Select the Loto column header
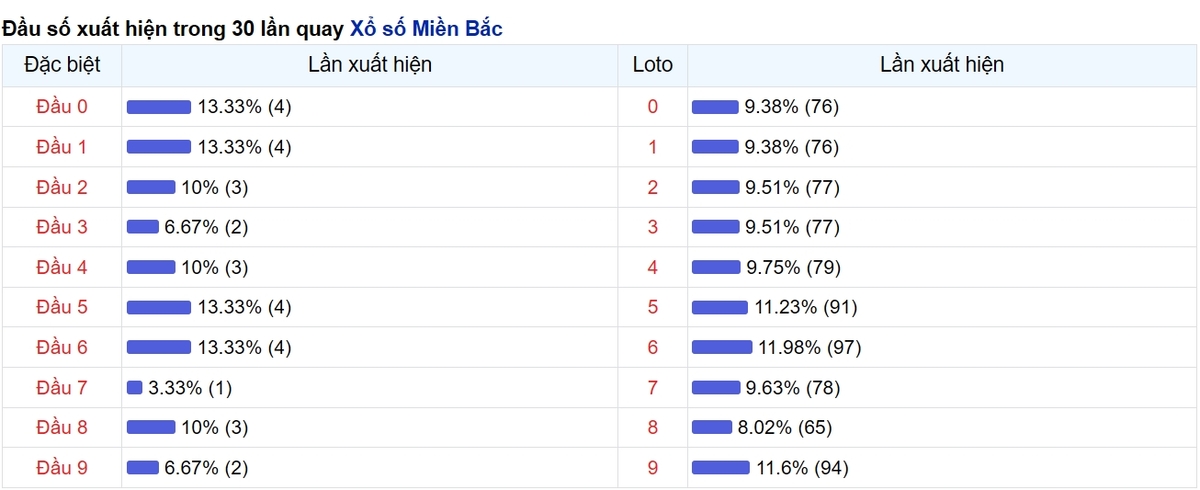 point(653,65)
